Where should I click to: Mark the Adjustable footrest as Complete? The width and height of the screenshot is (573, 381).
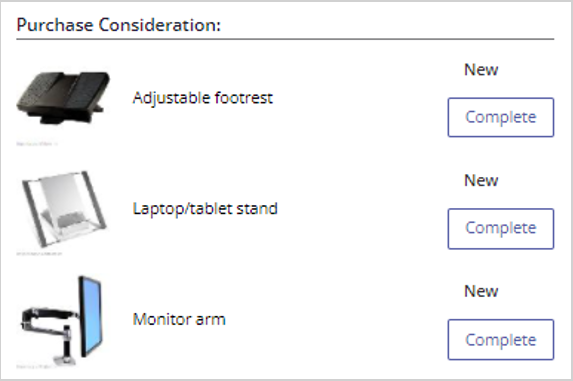pos(501,117)
